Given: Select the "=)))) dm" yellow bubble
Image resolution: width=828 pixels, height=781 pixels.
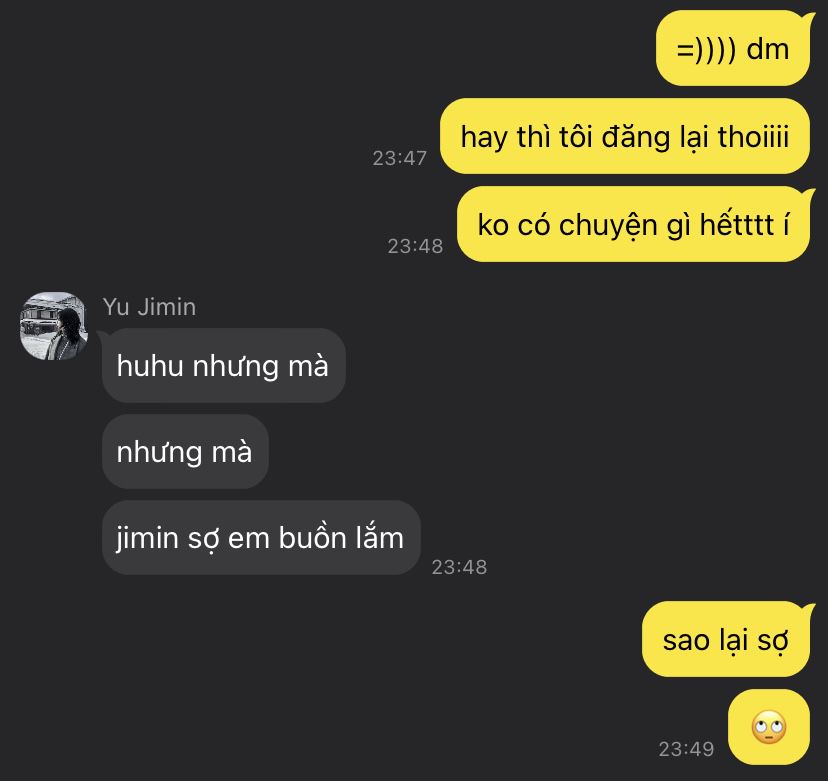Looking at the screenshot, I should [733, 49].
